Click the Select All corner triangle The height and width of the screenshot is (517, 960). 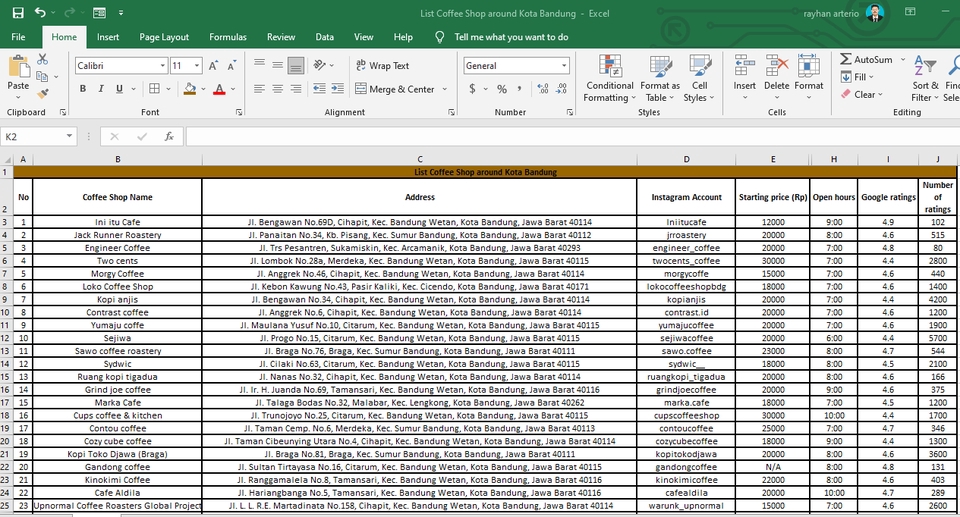(x=7, y=159)
